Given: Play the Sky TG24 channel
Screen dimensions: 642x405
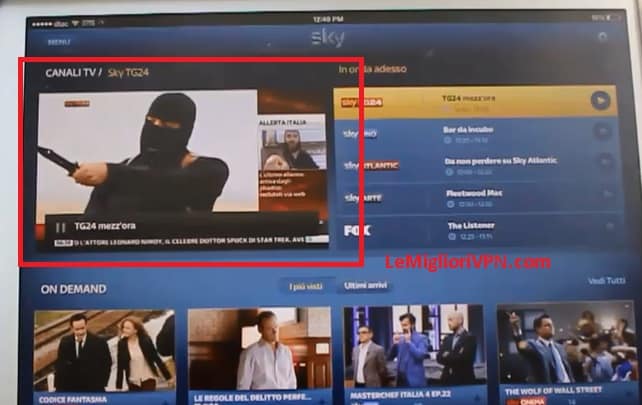Looking at the screenshot, I should click(x=600, y=100).
